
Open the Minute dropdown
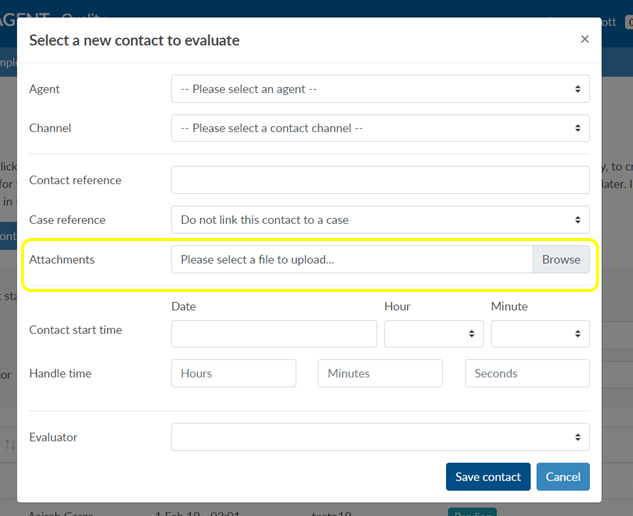pyautogui.click(x=540, y=334)
